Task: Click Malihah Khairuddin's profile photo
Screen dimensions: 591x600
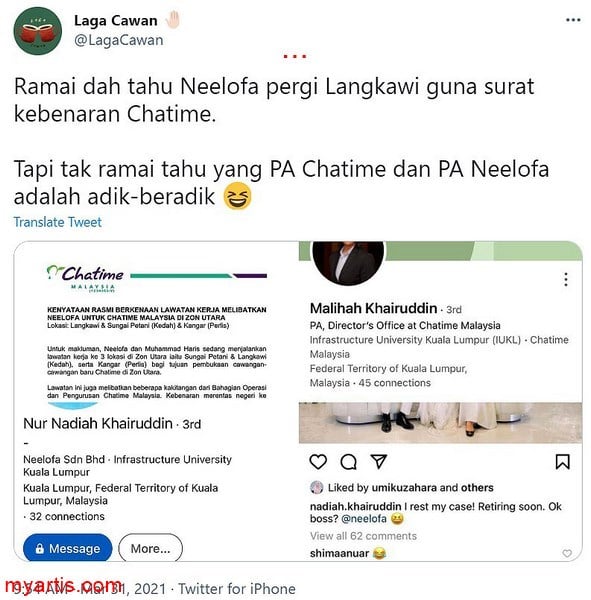Action: click(348, 262)
